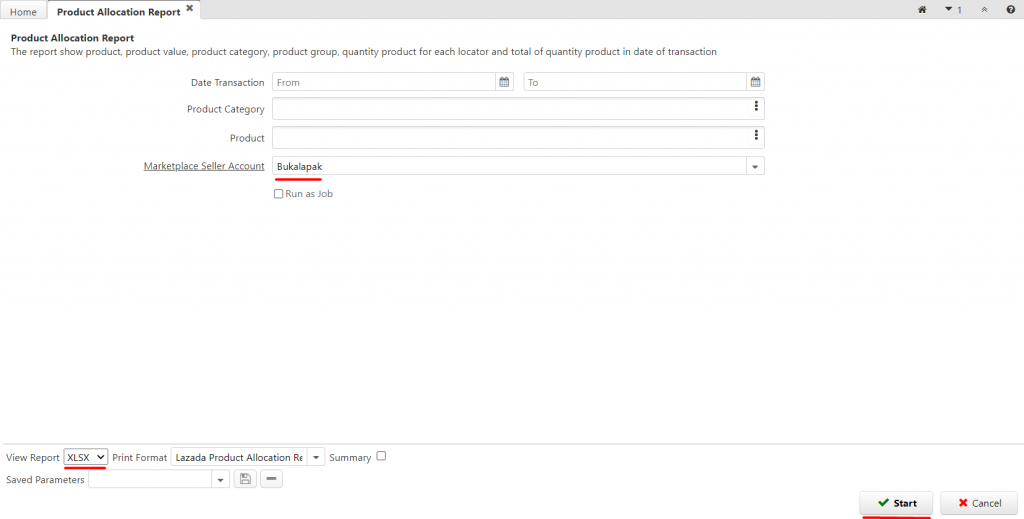Viewport: 1024px width, 519px height.
Task: Open Product field selection menu icon
Action: tap(756, 134)
